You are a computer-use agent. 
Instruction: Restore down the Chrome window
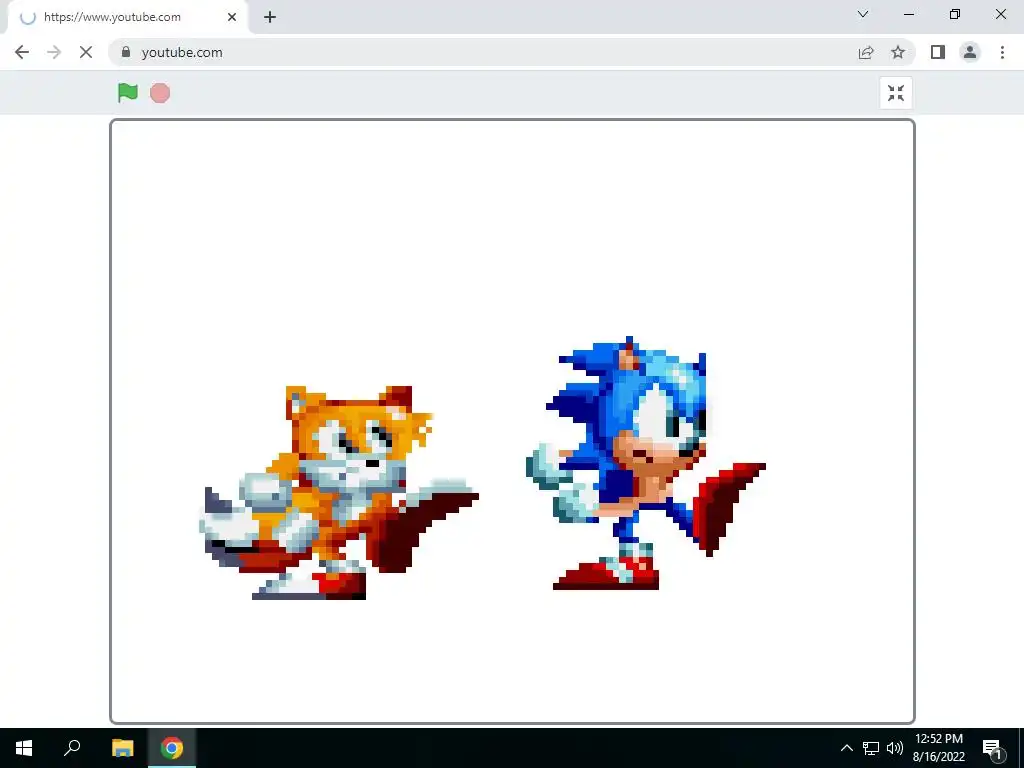tap(955, 14)
